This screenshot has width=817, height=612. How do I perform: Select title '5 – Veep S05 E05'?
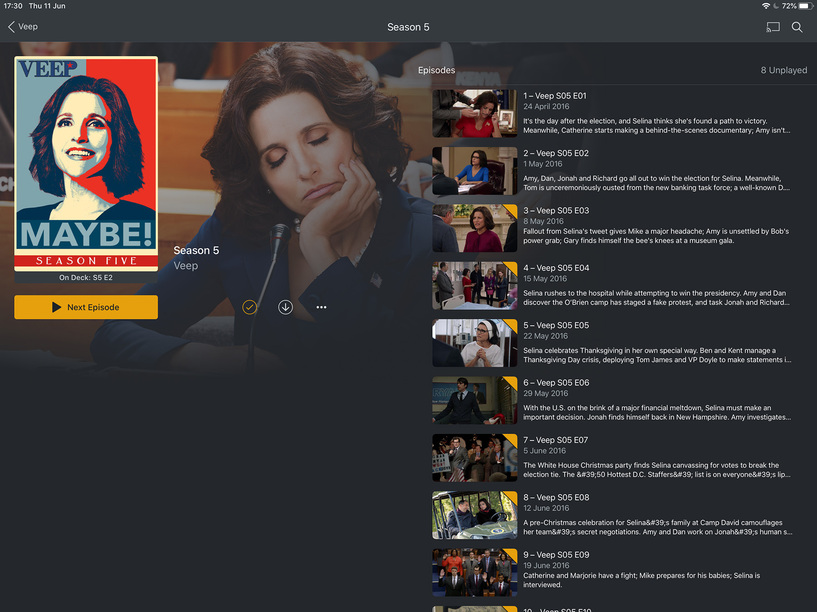click(556, 325)
